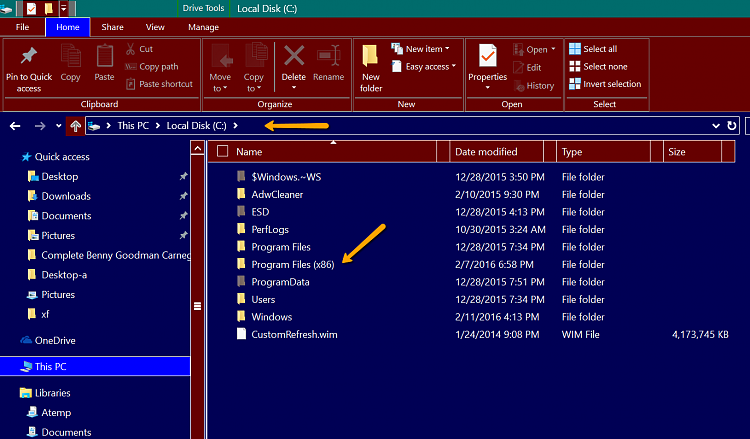Open the Manage ribbon tab

[x=203, y=27]
